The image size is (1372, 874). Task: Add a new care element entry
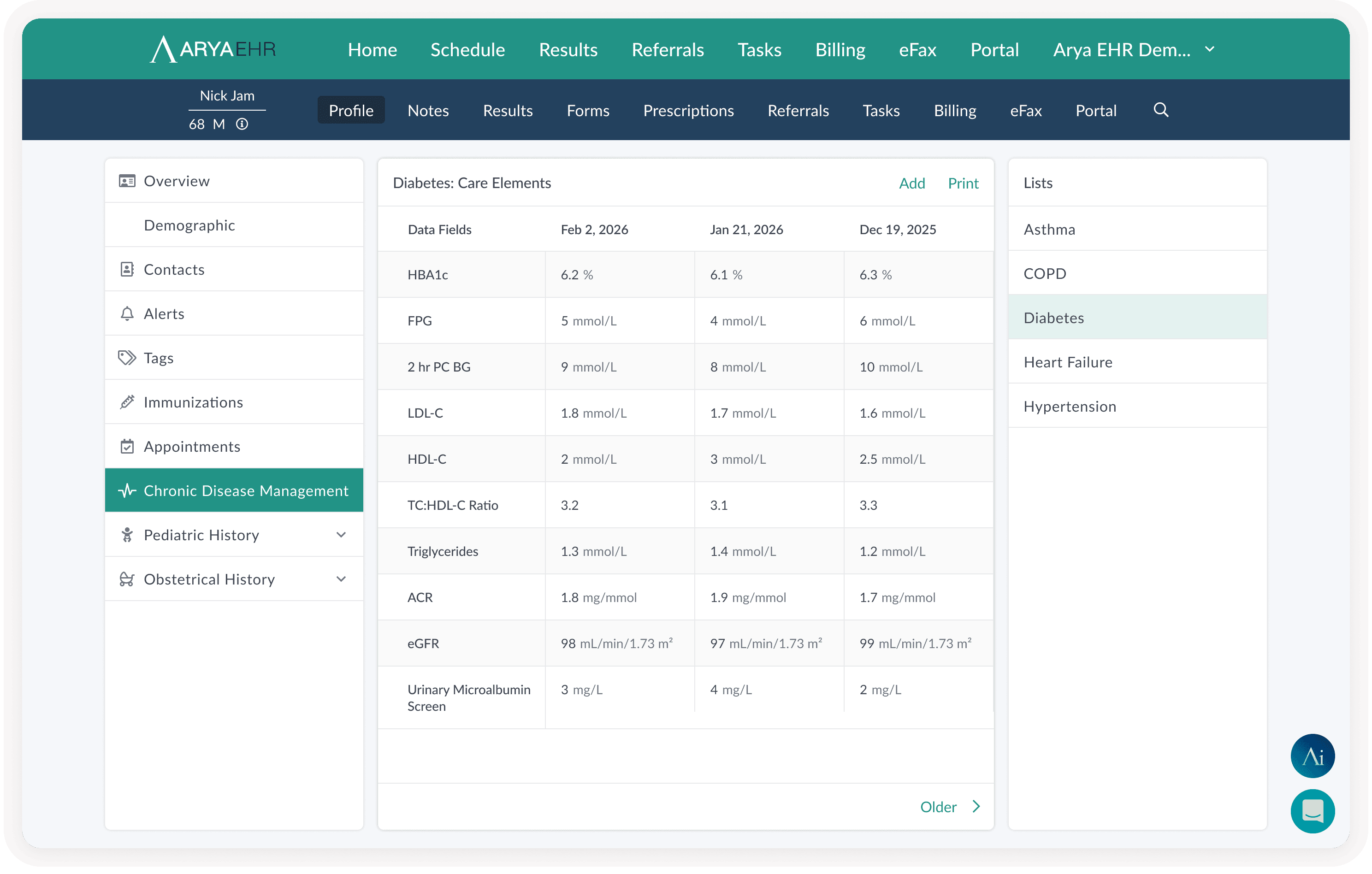click(x=911, y=183)
